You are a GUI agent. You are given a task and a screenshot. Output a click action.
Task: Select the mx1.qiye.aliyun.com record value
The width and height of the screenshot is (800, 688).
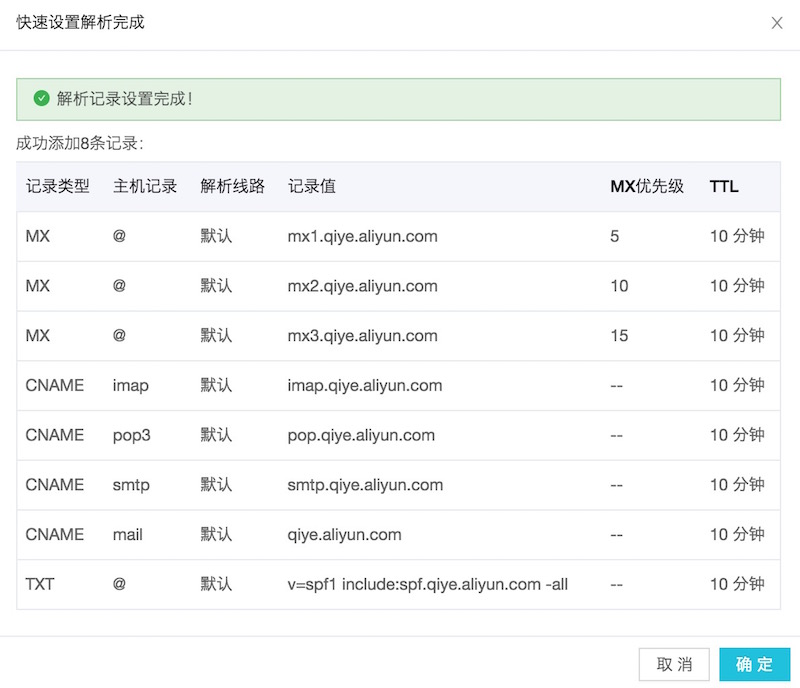click(x=365, y=236)
